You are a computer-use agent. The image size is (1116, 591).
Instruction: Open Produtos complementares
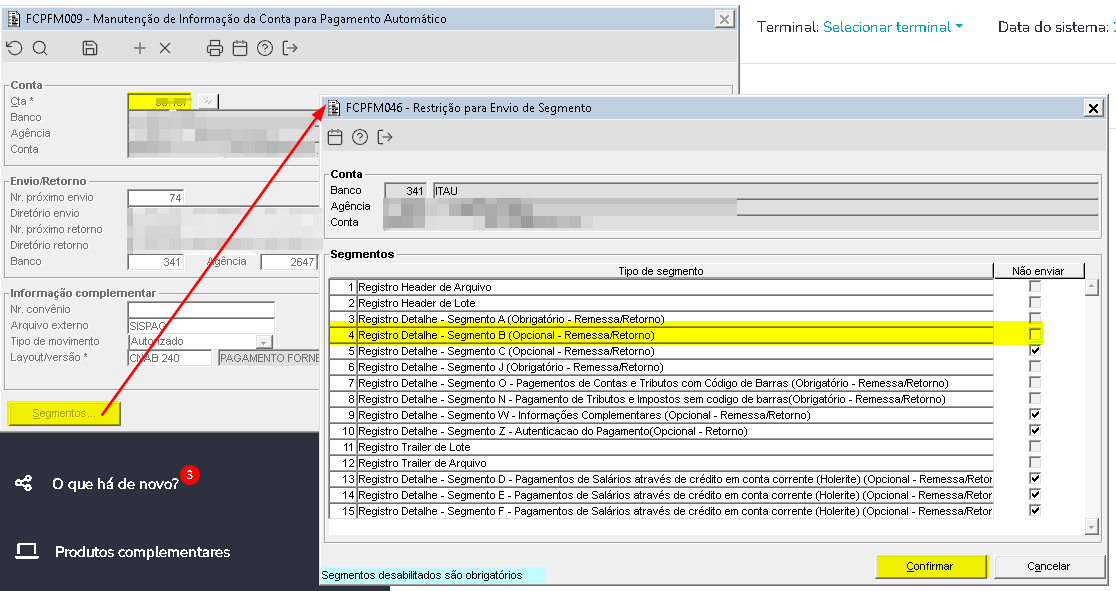pyautogui.click(x=142, y=552)
